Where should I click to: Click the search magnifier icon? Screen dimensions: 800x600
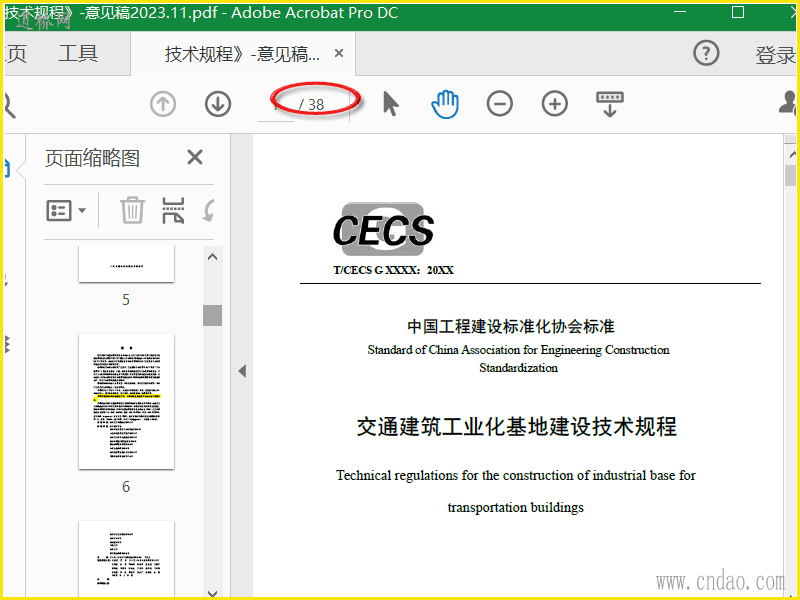click(10, 105)
